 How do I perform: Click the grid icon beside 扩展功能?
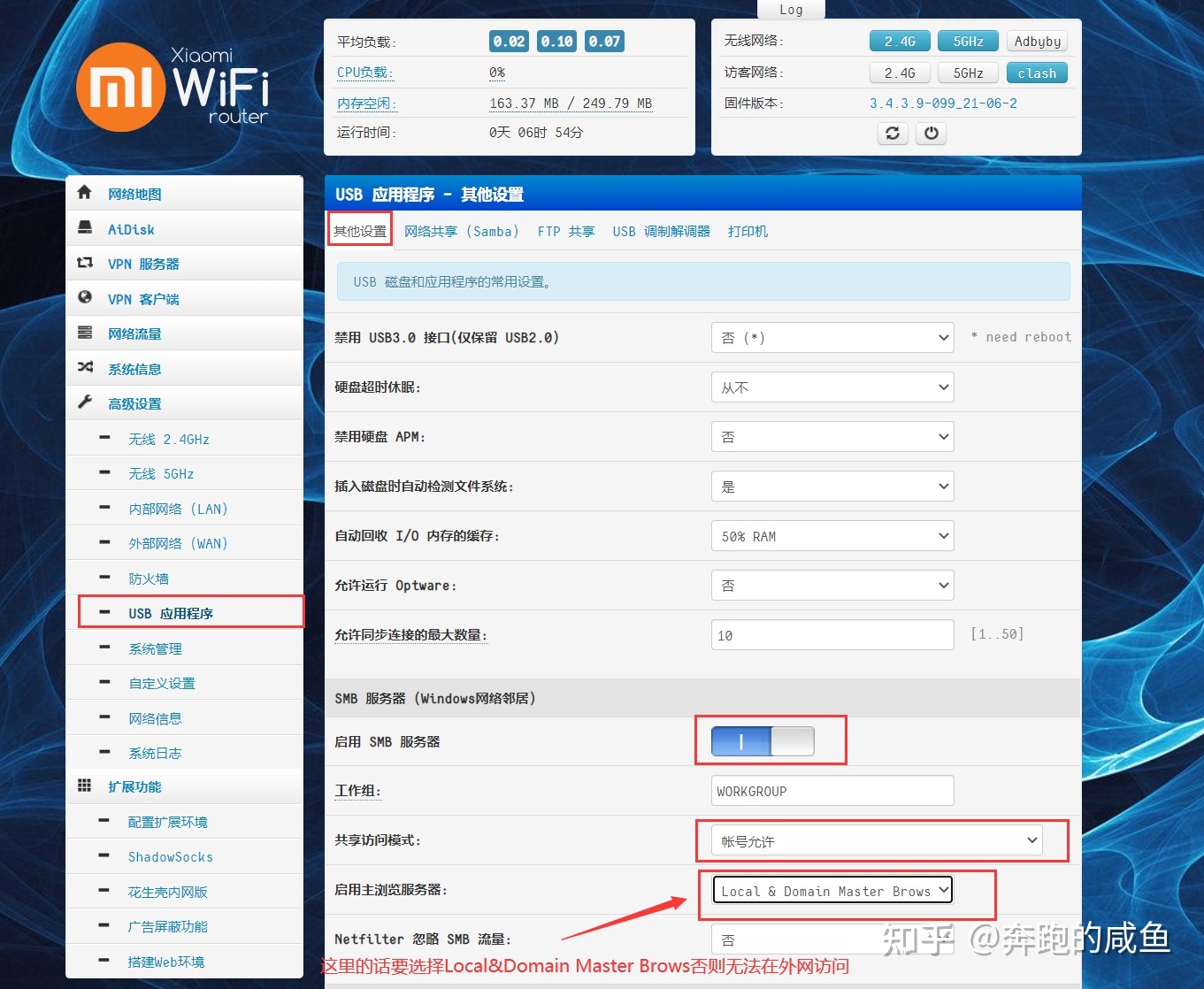click(x=85, y=786)
